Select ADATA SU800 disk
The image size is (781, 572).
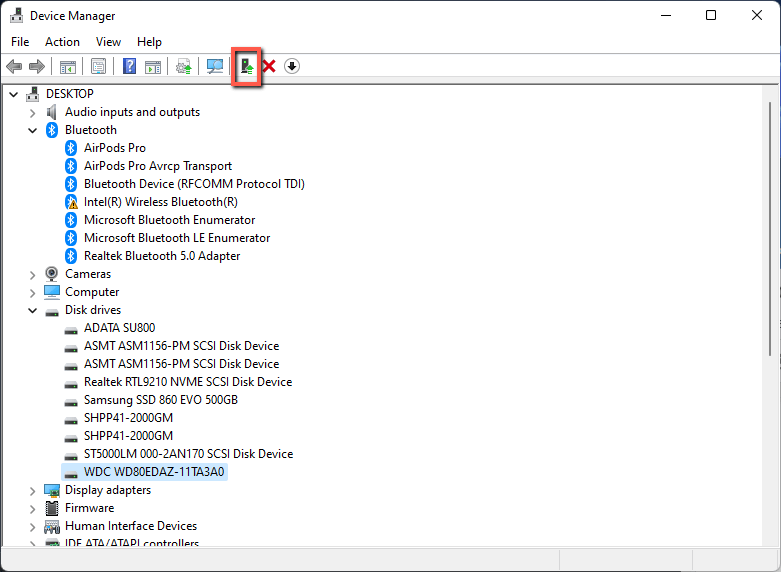120,328
